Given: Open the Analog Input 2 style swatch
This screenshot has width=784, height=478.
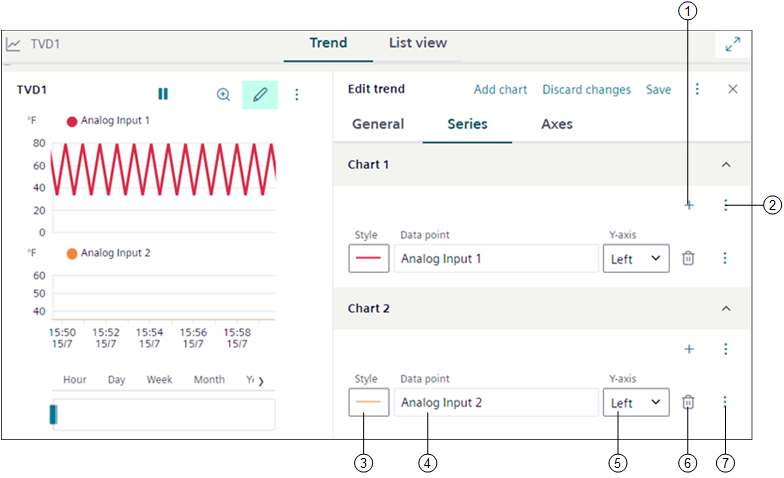Looking at the screenshot, I should pos(368,402).
